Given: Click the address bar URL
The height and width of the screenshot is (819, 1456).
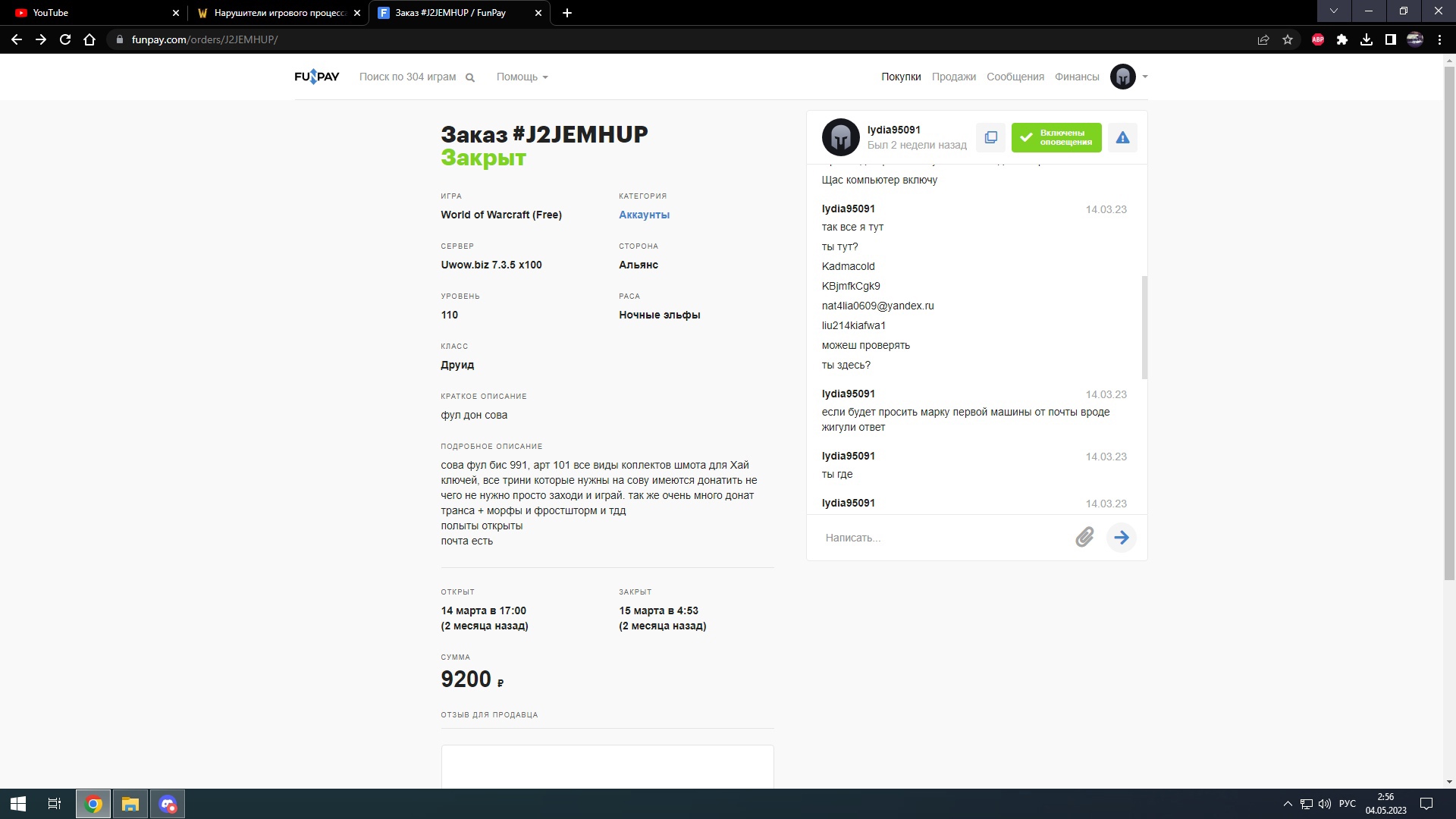Looking at the screenshot, I should click(205, 39).
